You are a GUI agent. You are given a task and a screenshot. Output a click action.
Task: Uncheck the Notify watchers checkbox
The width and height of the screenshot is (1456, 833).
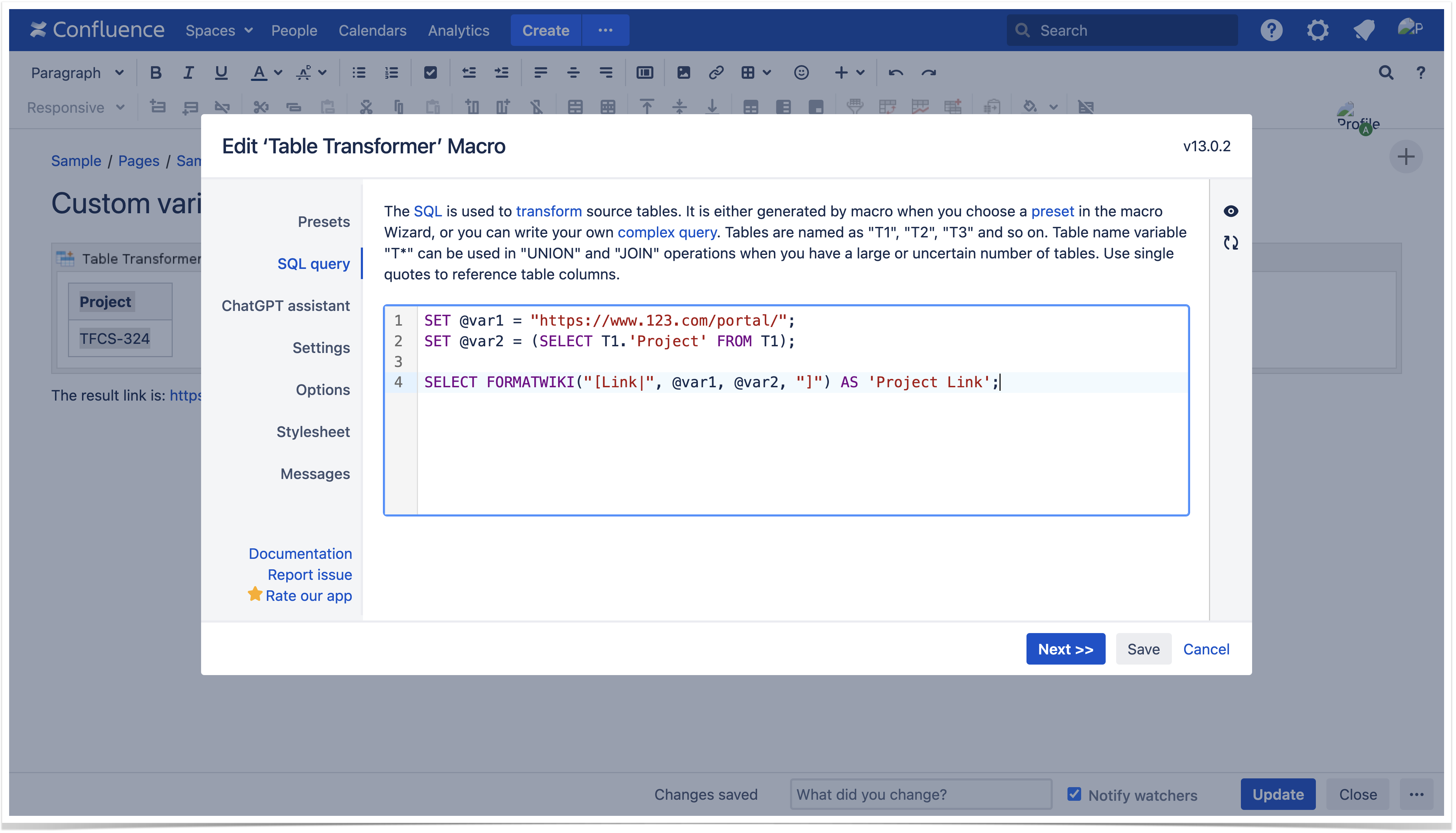(x=1074, y=794)
